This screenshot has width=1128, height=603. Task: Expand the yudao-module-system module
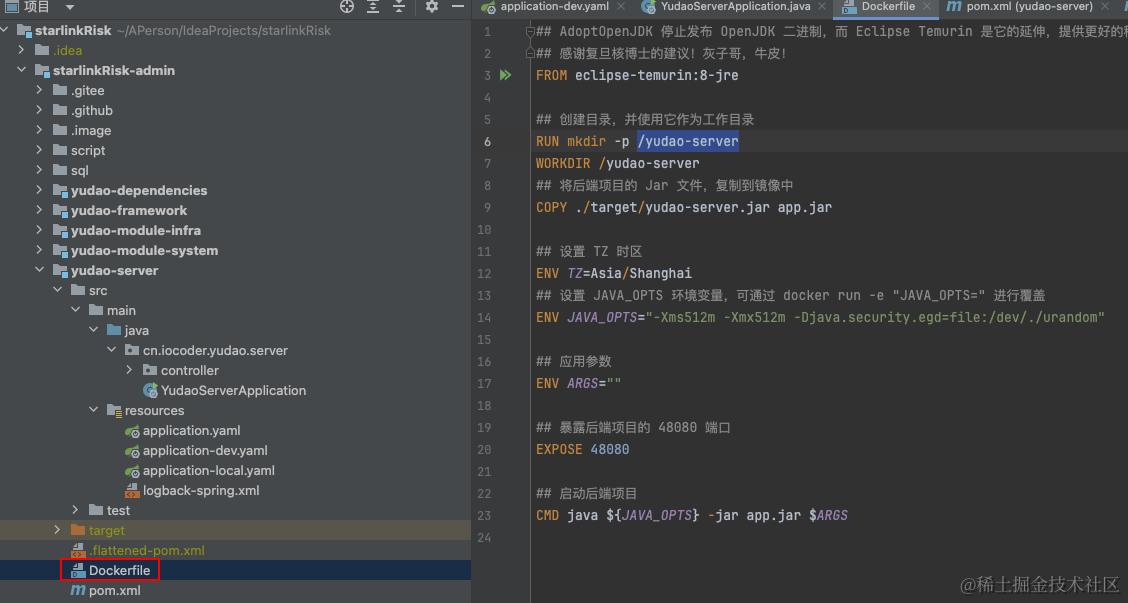coord(40,250)
